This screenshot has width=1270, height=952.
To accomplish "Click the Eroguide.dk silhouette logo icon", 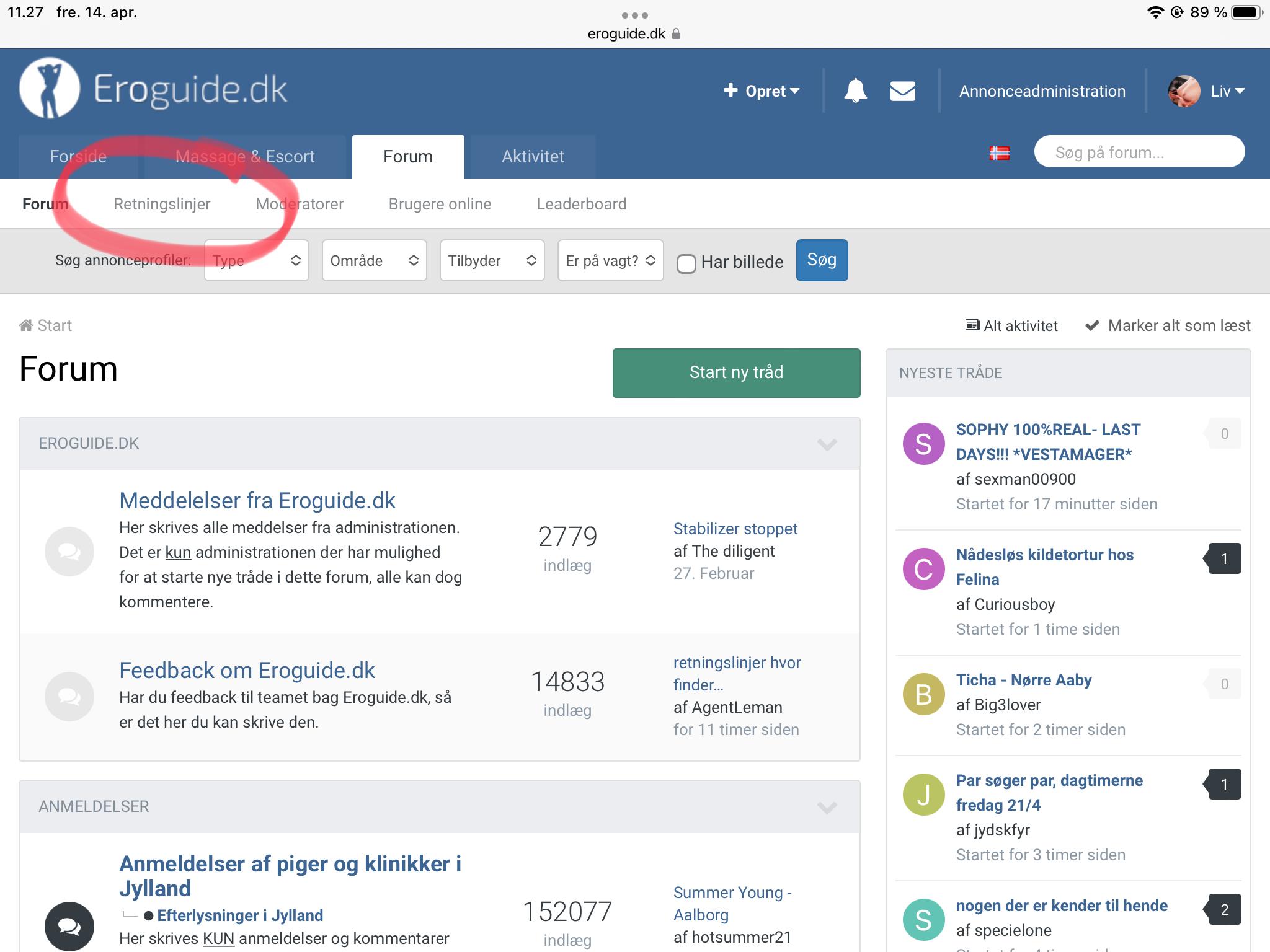I will point(50,89).
